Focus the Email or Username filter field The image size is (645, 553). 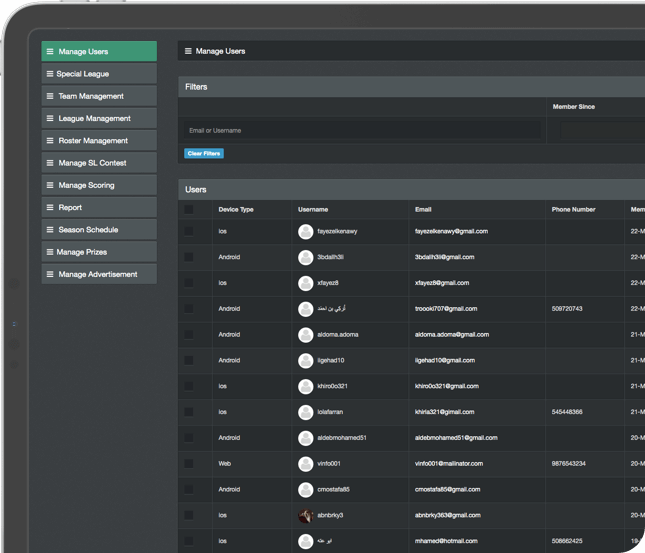pos(362,130)
